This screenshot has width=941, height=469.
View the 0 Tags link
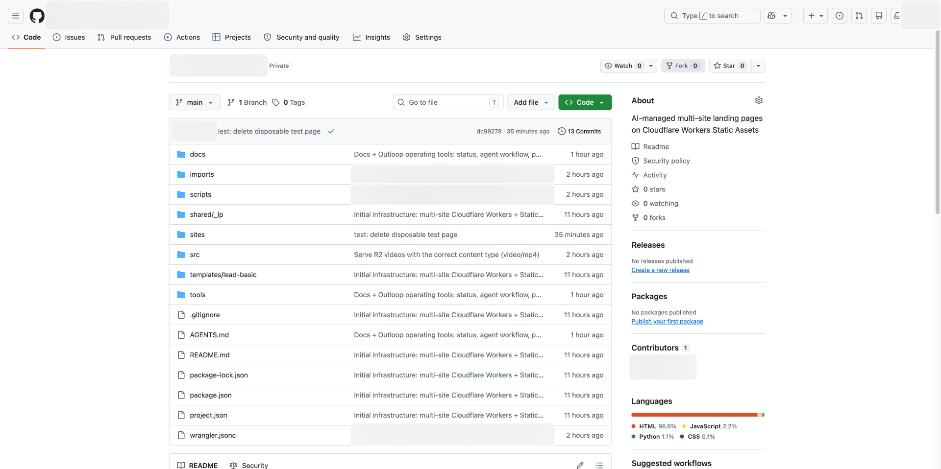pyautogui.click(x=289, y=103)
